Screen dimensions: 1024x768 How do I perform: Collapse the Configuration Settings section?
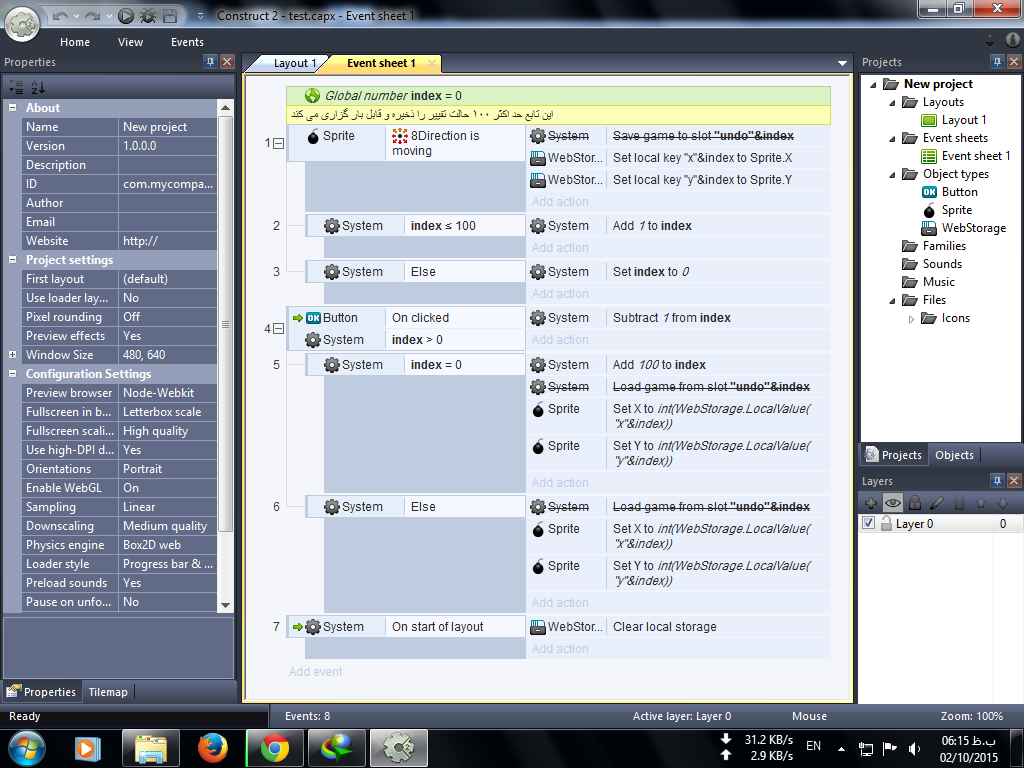click(12, 374)
